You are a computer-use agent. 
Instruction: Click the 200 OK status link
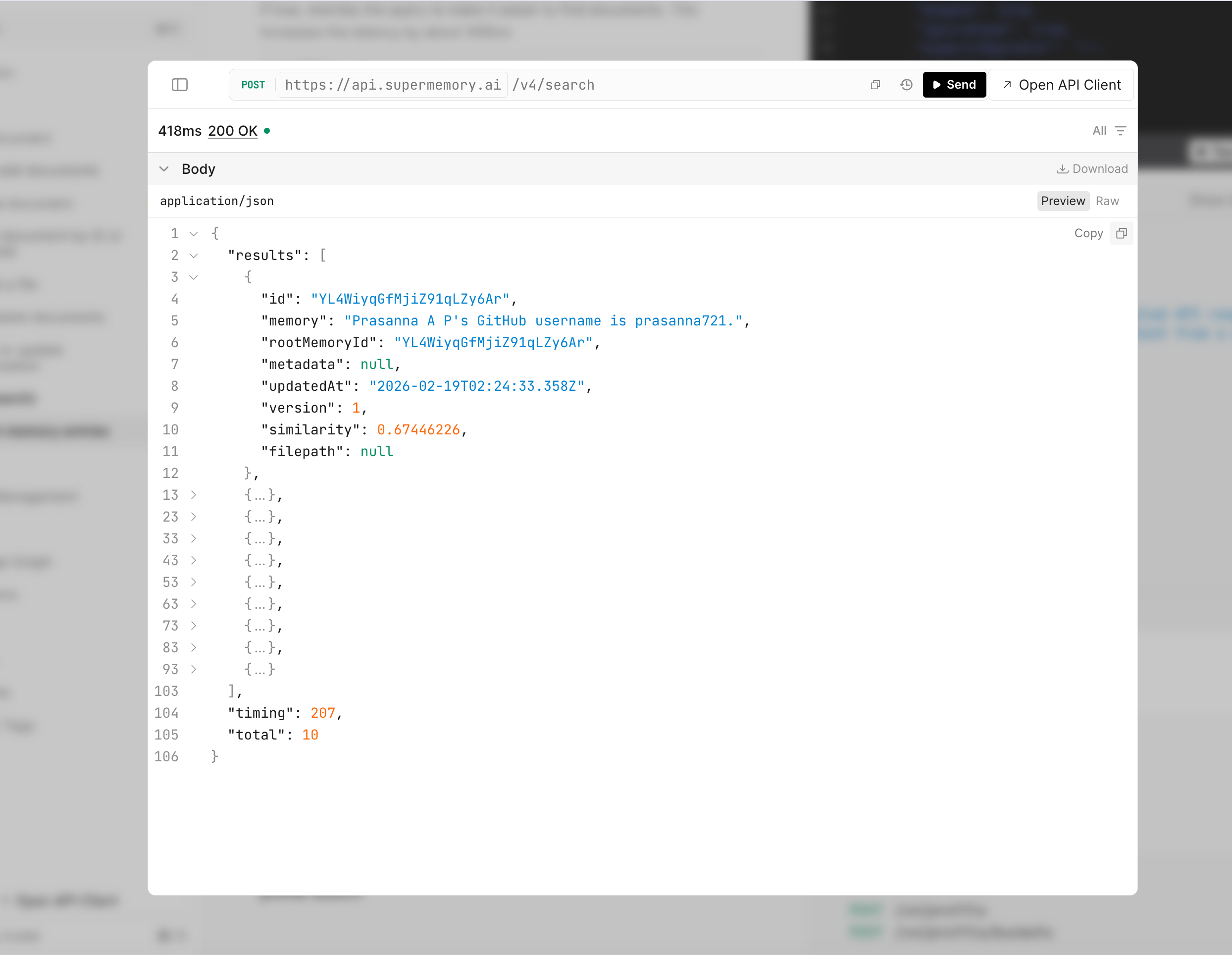[232, 131]
